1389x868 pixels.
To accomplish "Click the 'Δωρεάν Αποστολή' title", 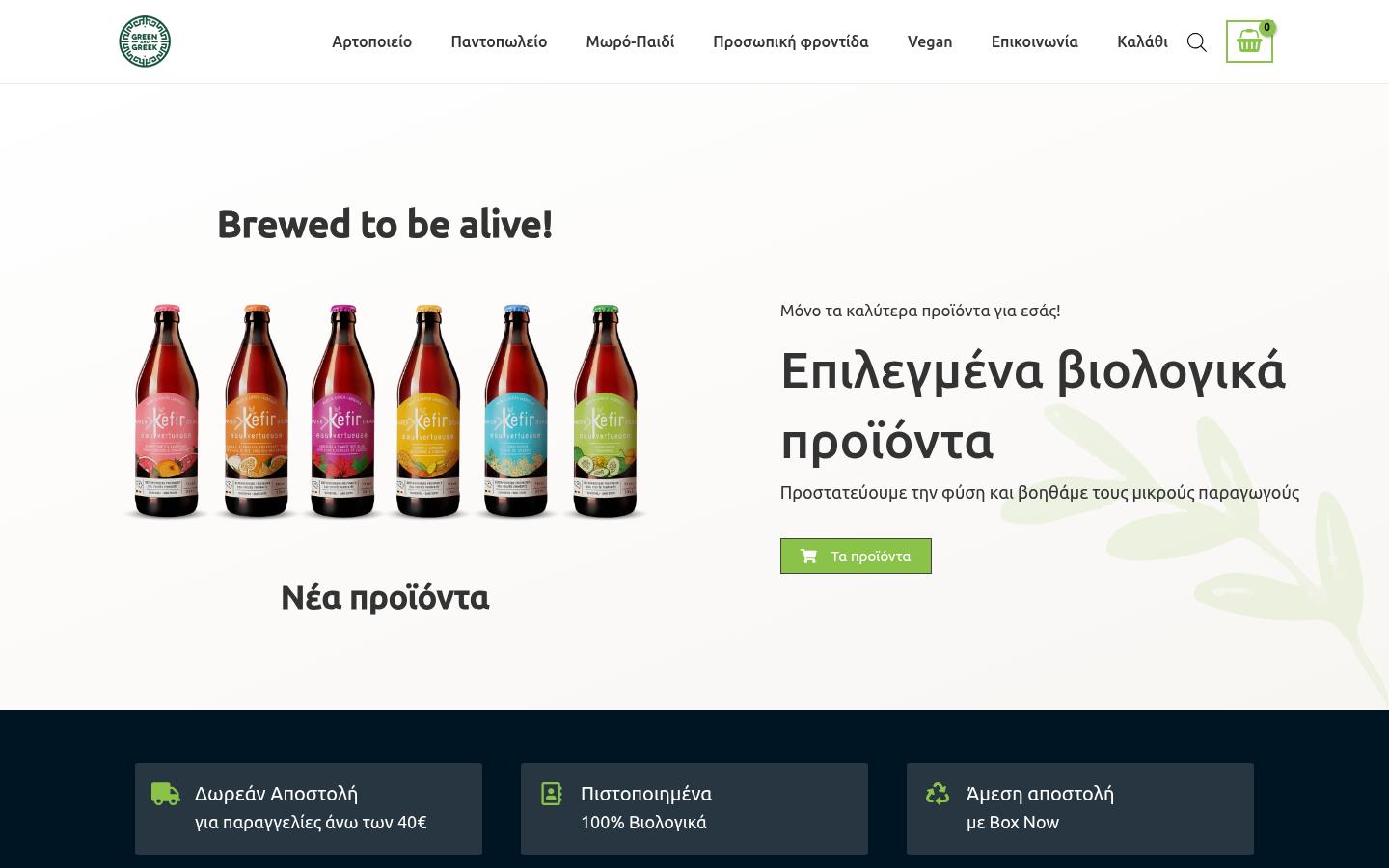I will (276, 794).
